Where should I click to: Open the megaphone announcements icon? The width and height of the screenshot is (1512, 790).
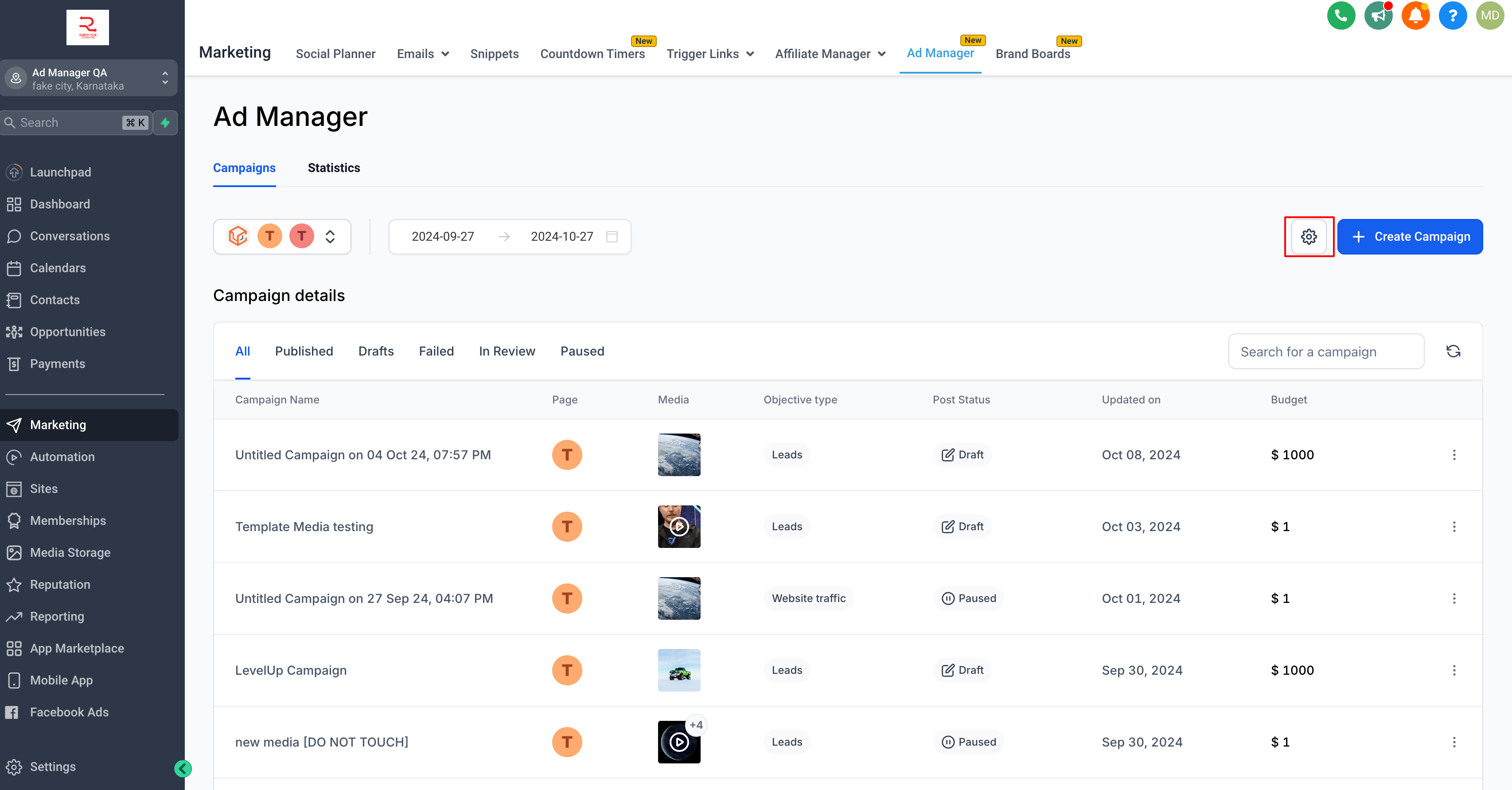1378,16
